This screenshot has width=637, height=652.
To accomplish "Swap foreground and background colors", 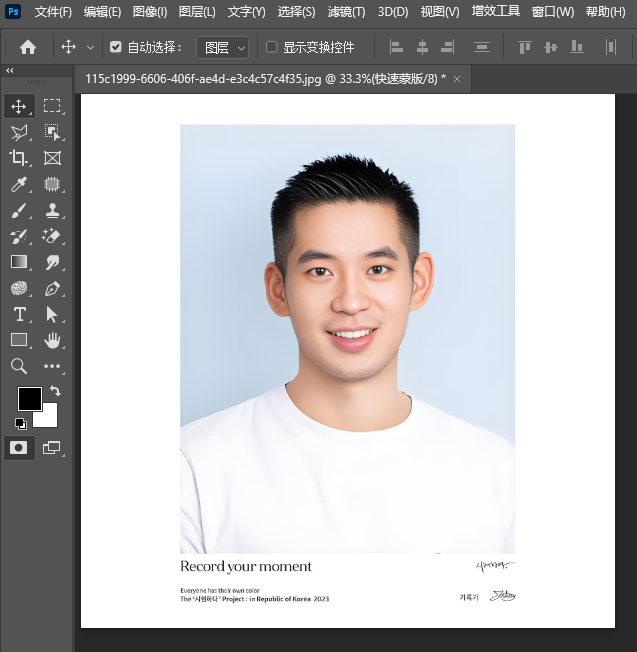I will tap(55, 391).
